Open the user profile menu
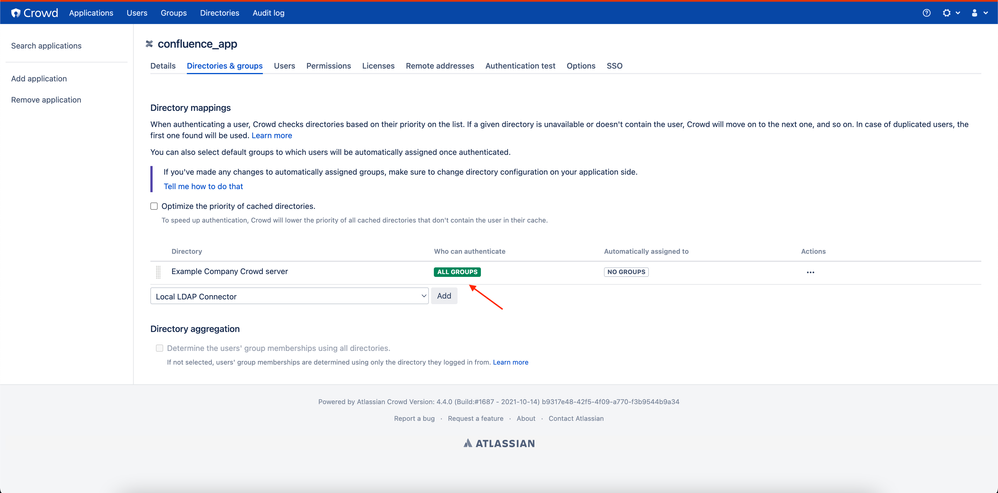The width and height of the screenshot is (998, 493). tap(980, 13)
